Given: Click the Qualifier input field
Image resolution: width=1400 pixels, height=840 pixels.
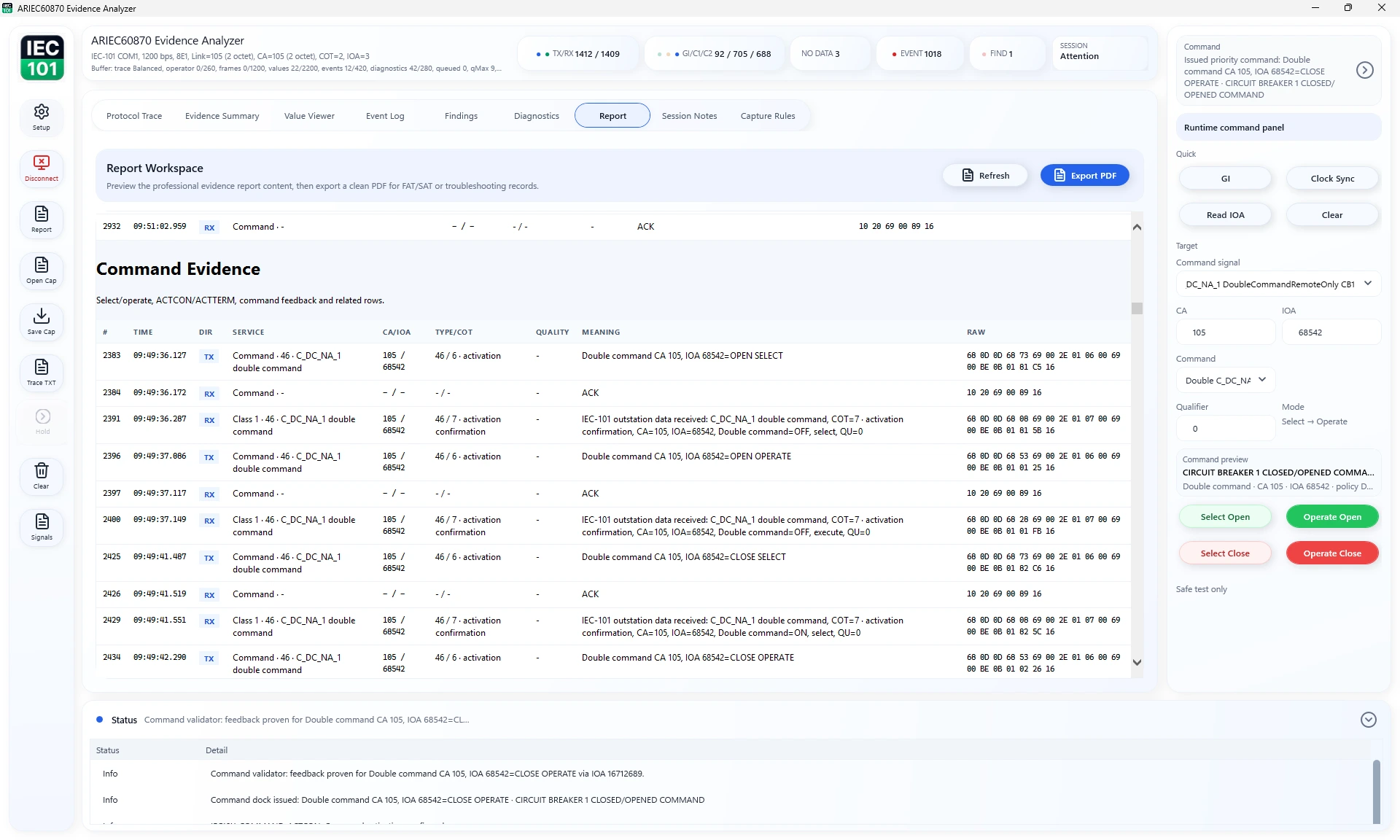Looking at the screenshot, I should click(x=1226, y=429).
